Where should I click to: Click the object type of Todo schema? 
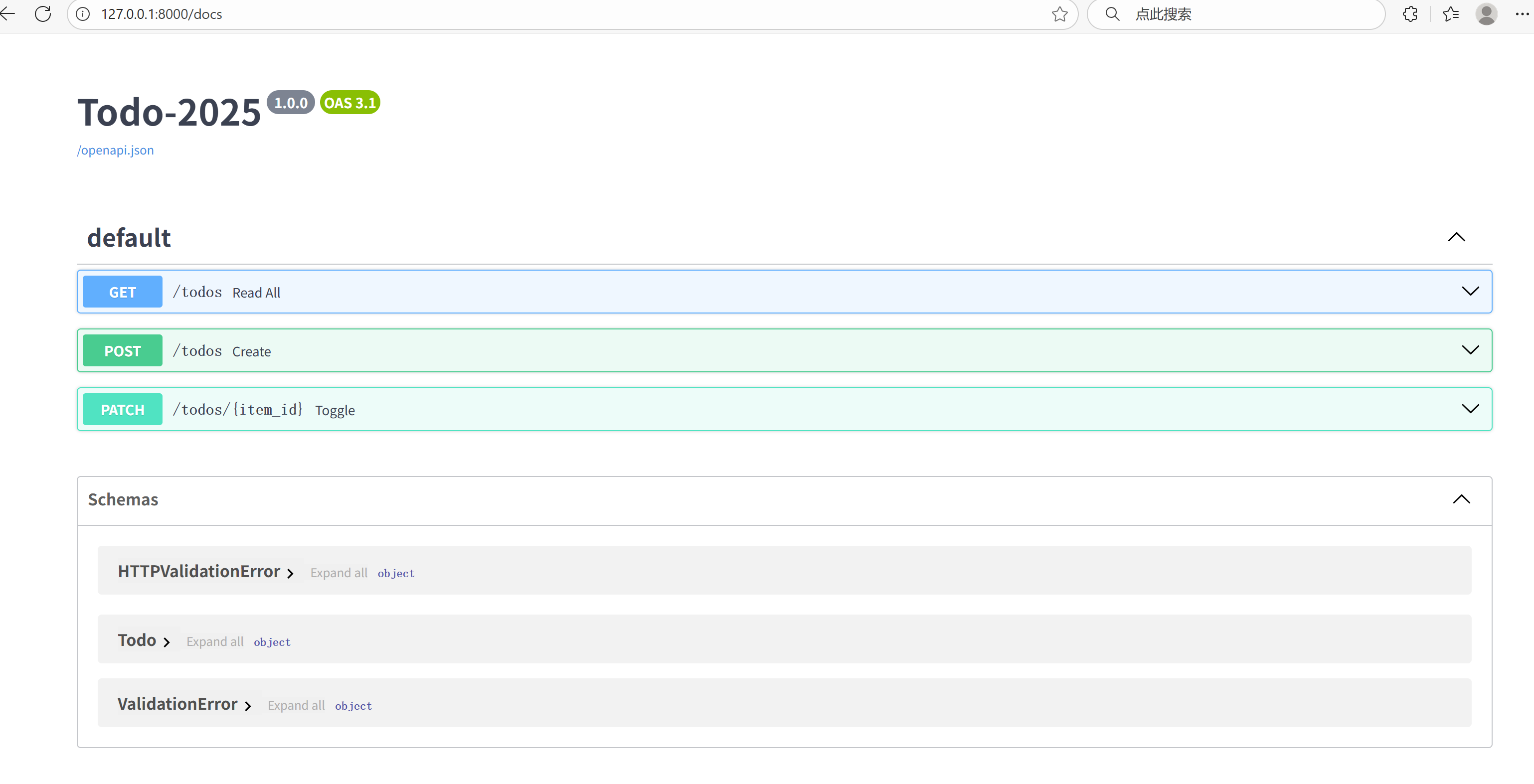(x=272, y=642)
